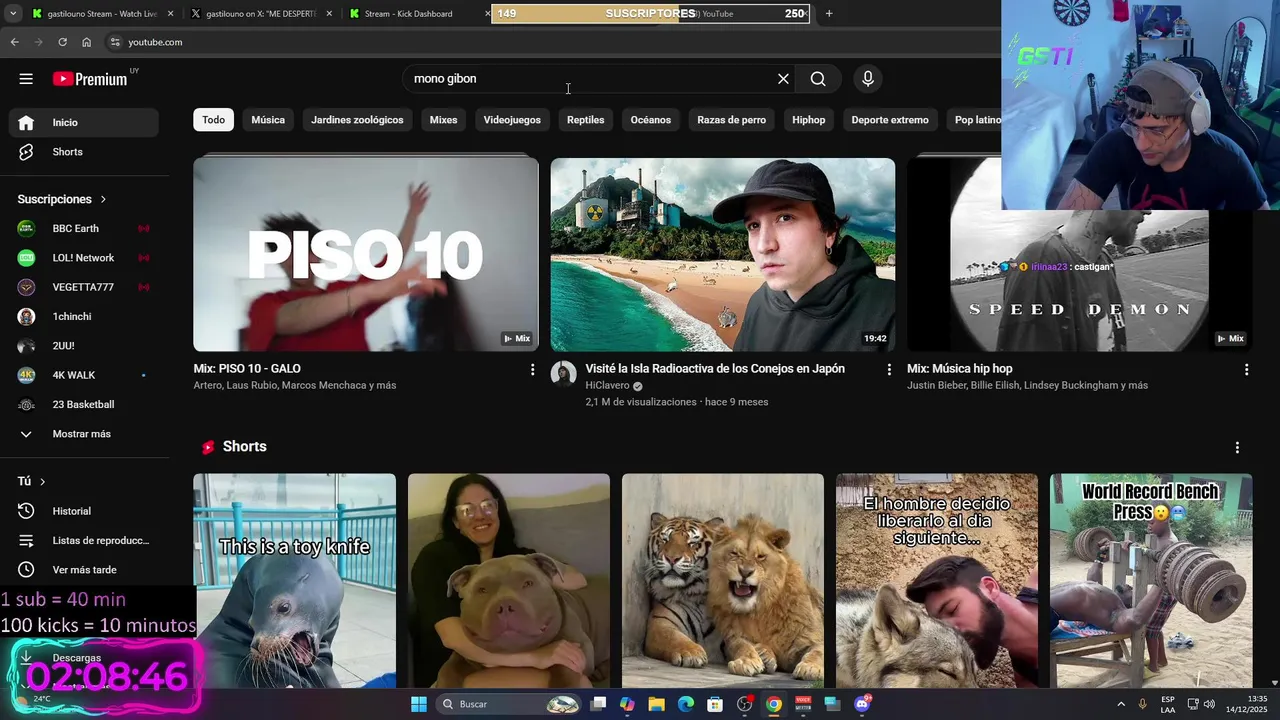Open Discord from the taskbar
Viewport: 1280px width, 720px height.
click(862, 704)
